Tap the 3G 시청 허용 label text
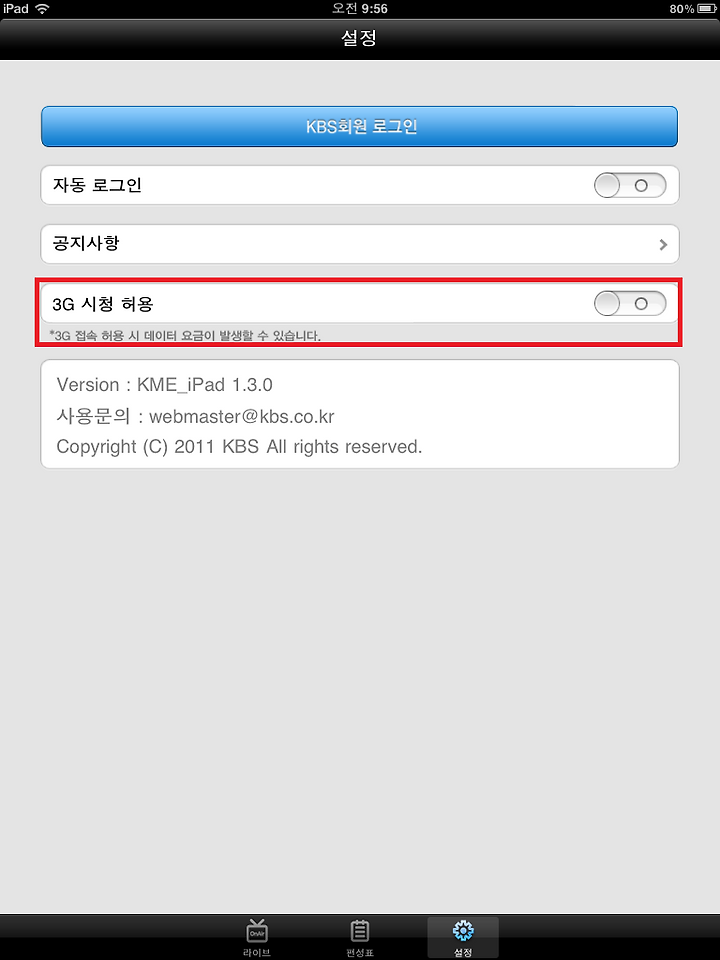This screenshot has height=960, width=720. [103, 304]
